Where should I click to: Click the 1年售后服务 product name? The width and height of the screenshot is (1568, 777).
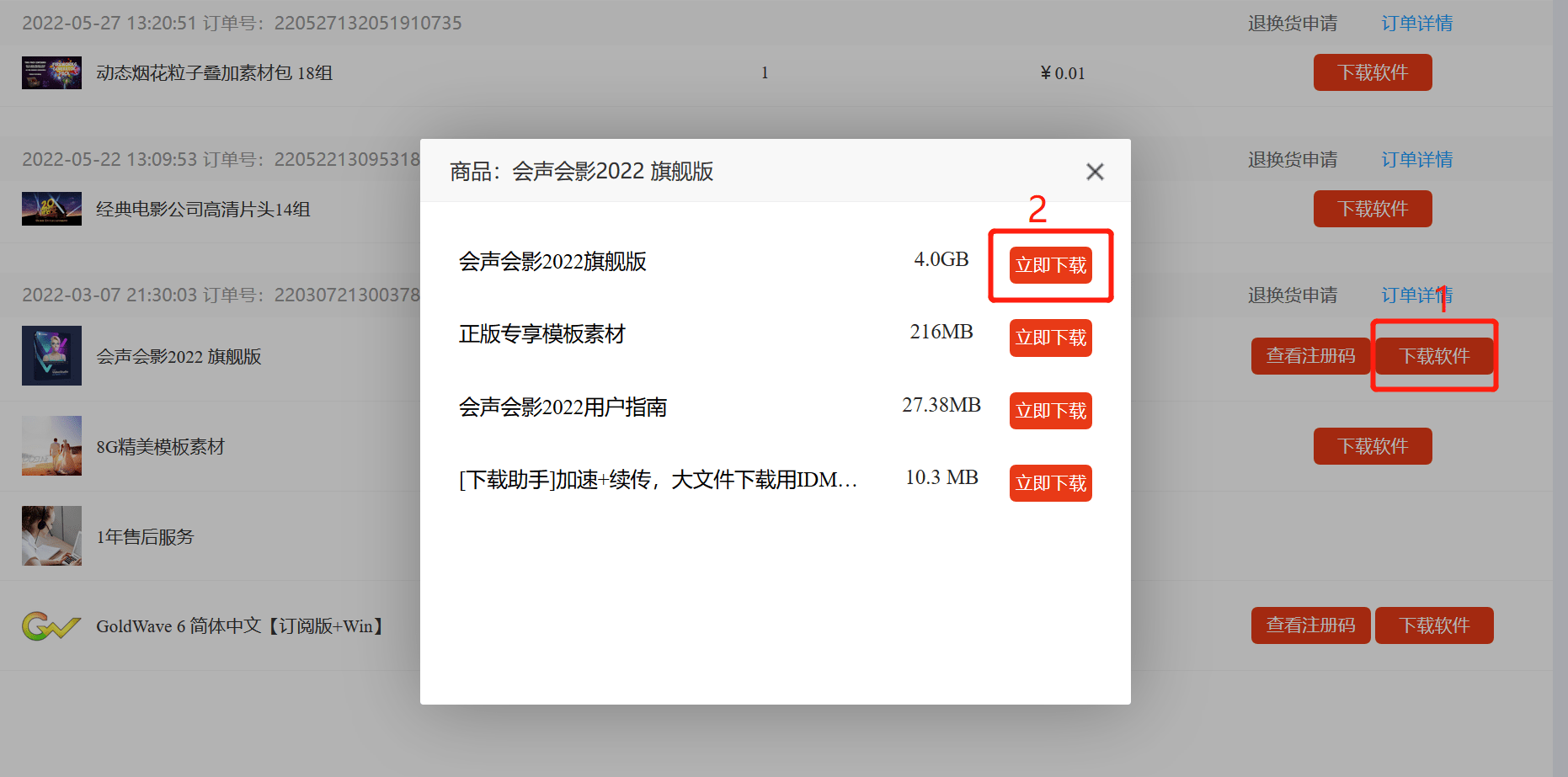145,537
